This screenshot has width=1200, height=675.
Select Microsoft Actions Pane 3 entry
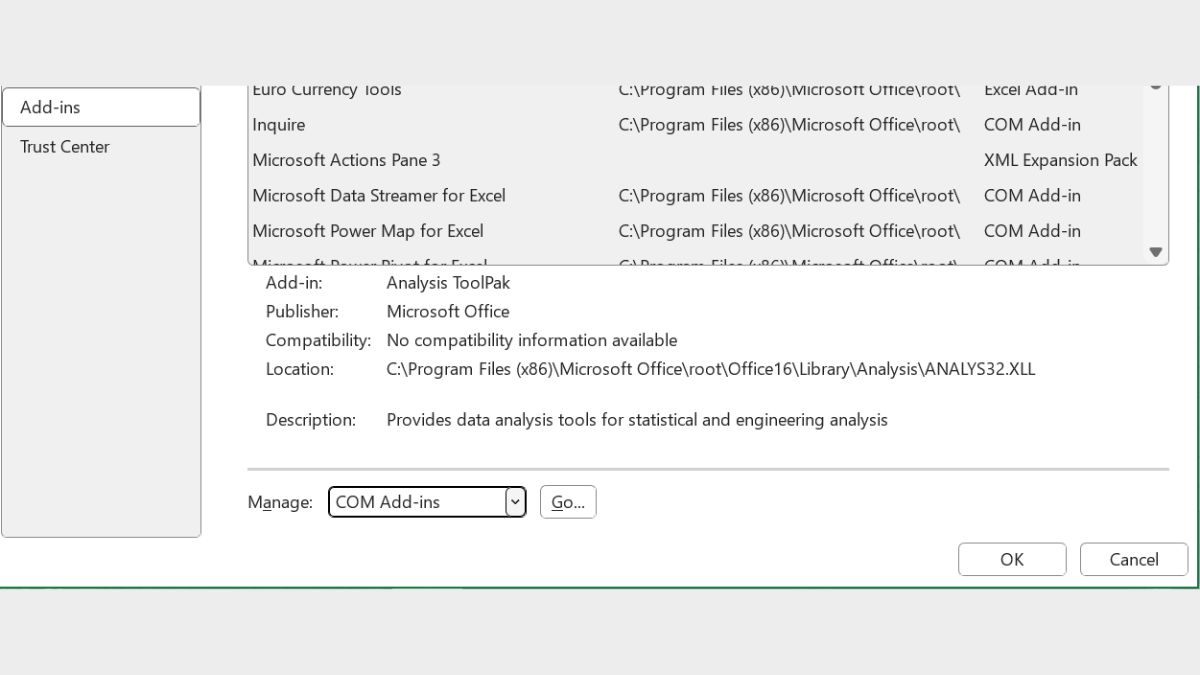pyautogui.click(x=346, y=160)
